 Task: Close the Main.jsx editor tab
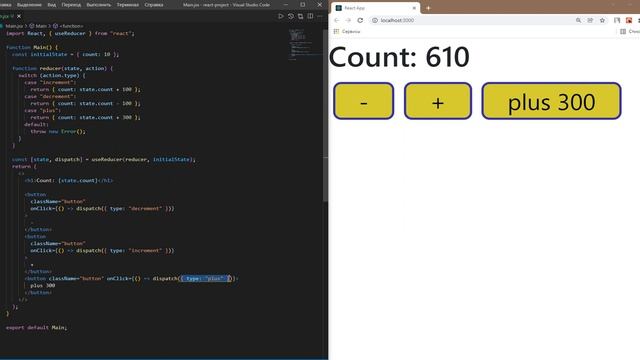click(x=19, y=16)
